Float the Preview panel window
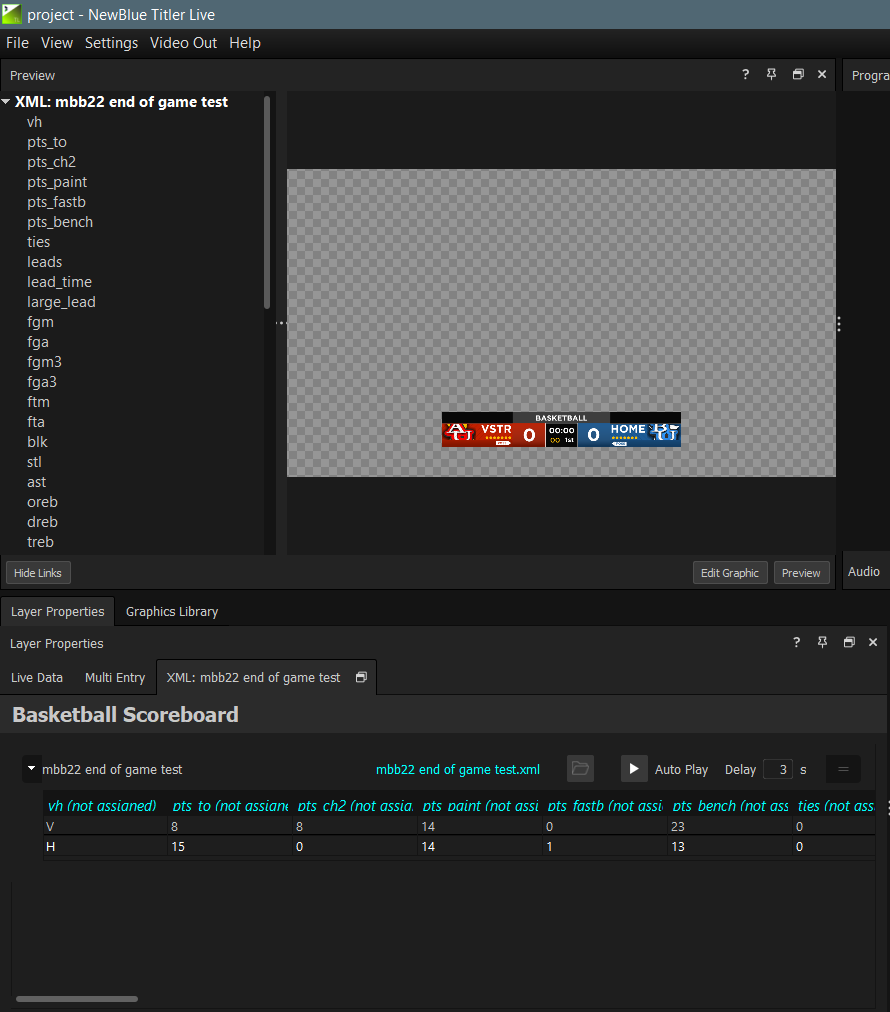 [x=797, y=75]
